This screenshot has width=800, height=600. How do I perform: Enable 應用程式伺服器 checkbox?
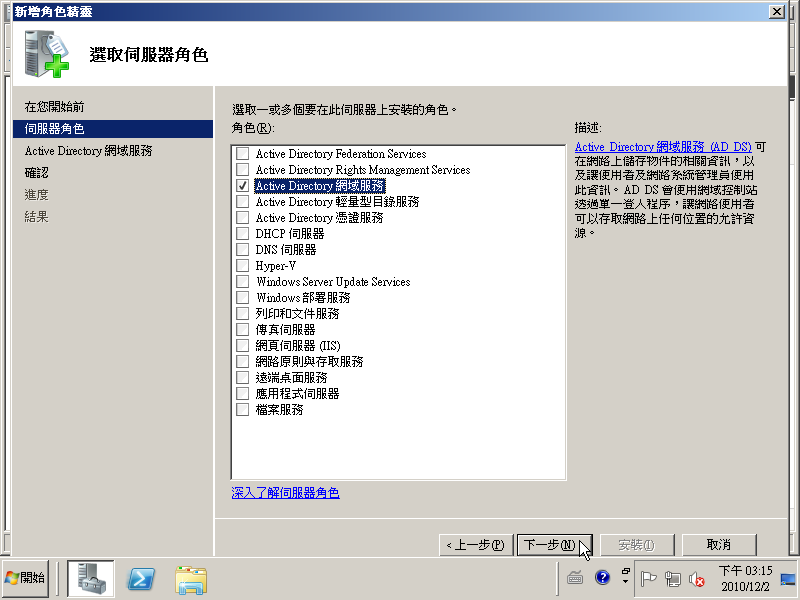(x=243, y=393)
